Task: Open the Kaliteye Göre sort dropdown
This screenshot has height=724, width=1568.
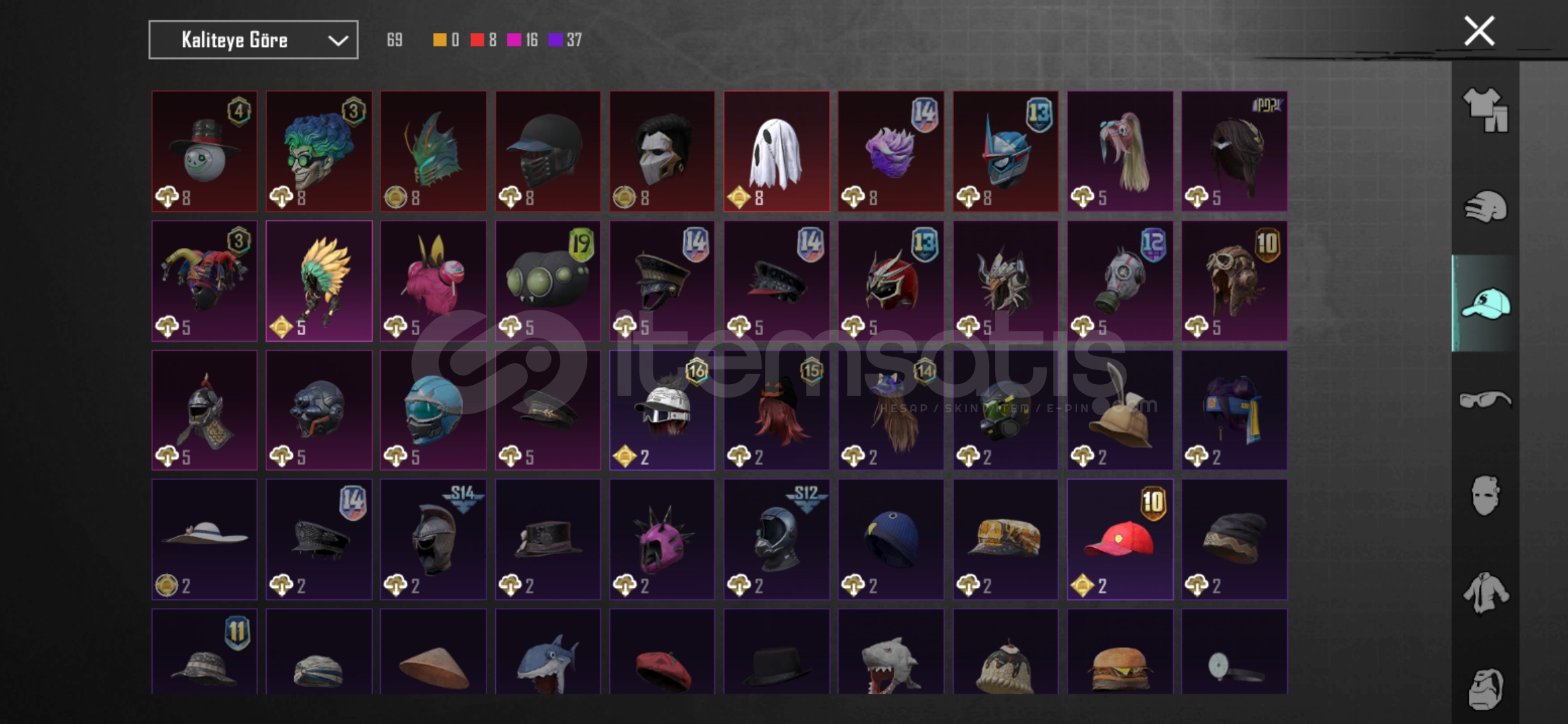Action: pyautogui.click(x=253, y=40)
